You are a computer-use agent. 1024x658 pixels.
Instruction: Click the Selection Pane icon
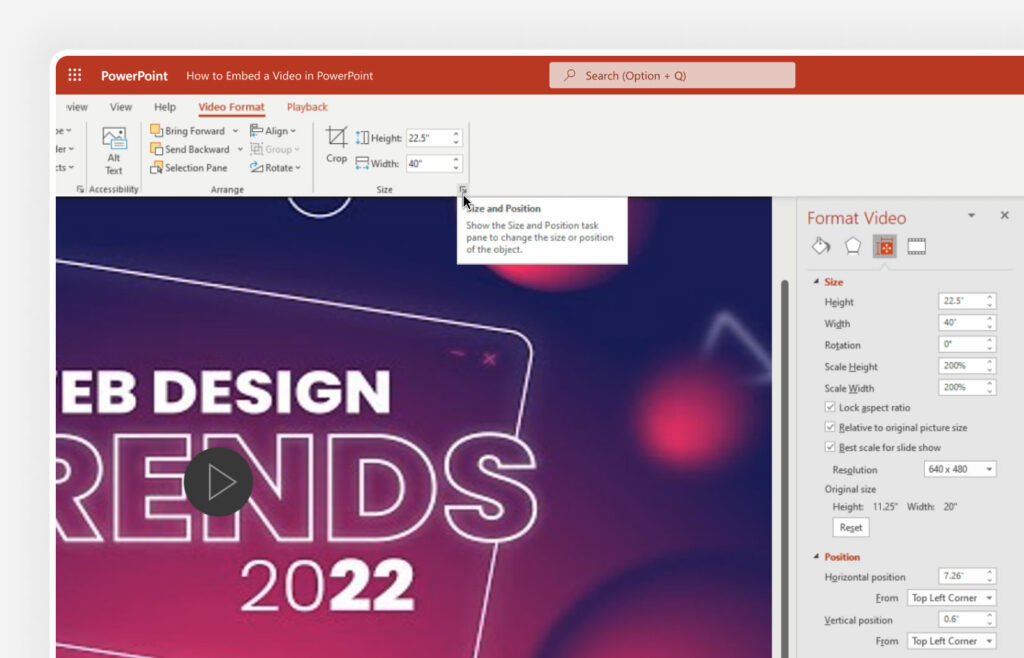pyautogui.click(x=156, y=168)
